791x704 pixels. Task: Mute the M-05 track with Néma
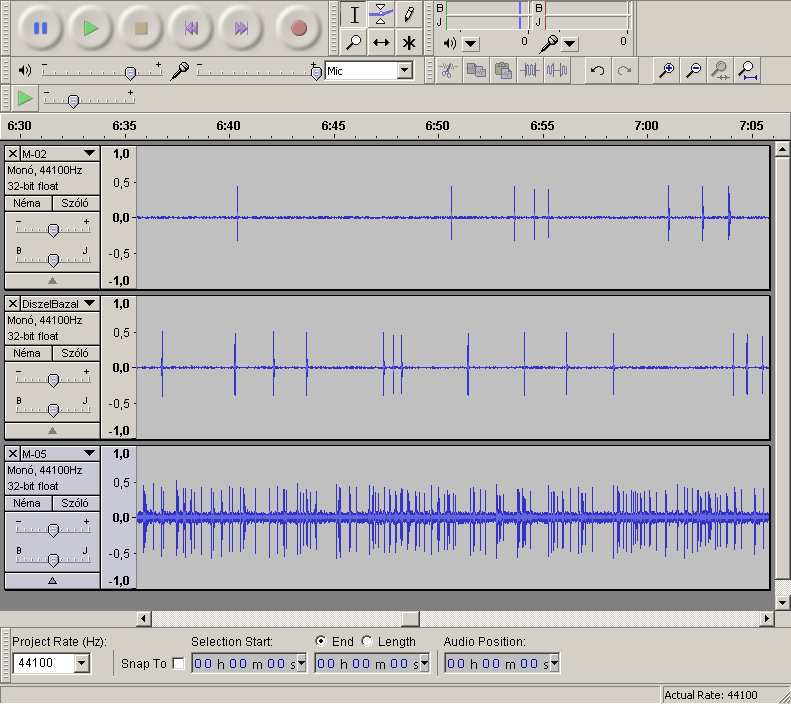pyautogui.click(x=27, y=503)
